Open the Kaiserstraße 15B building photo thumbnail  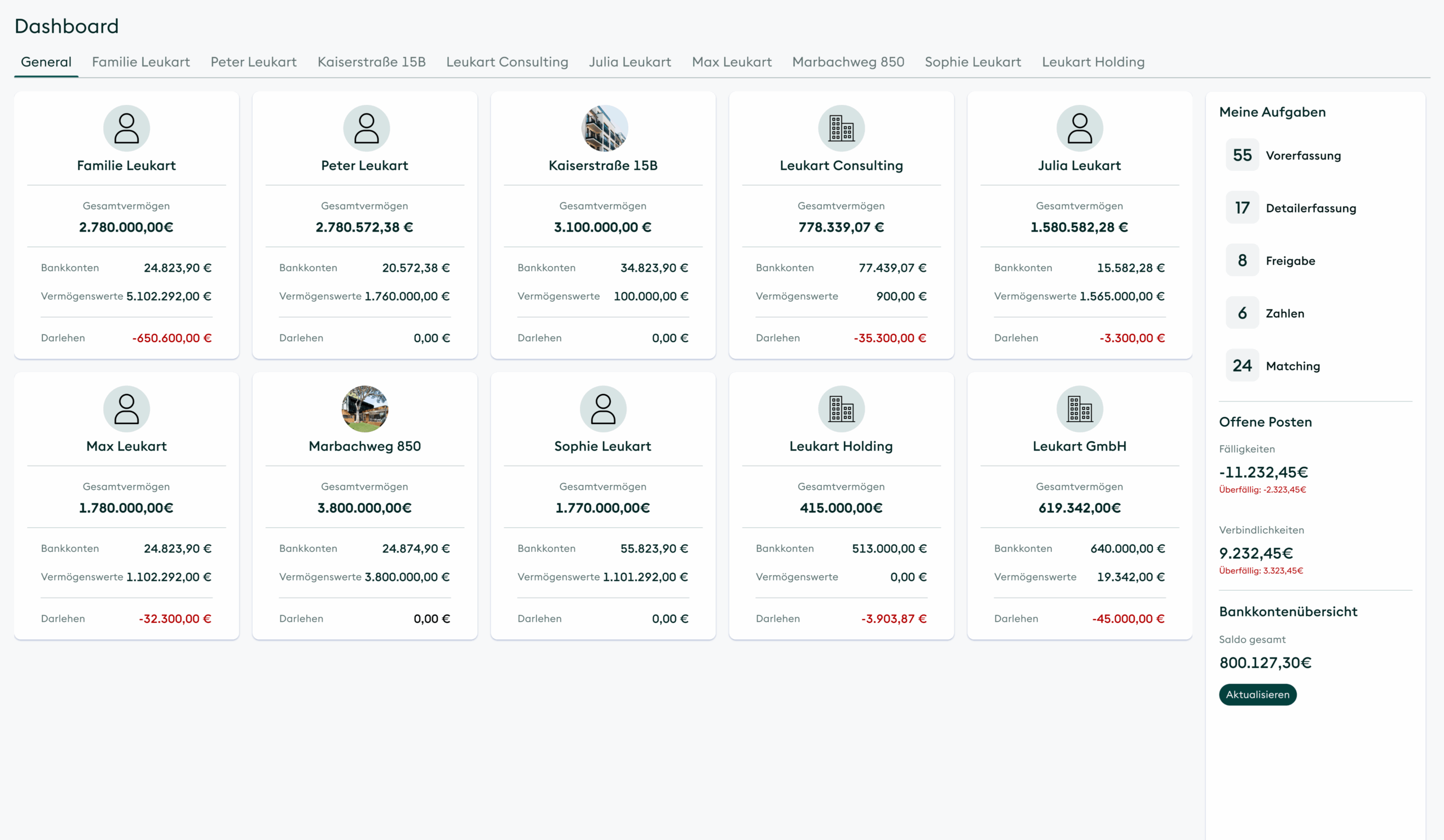click(x=604, y=129)
